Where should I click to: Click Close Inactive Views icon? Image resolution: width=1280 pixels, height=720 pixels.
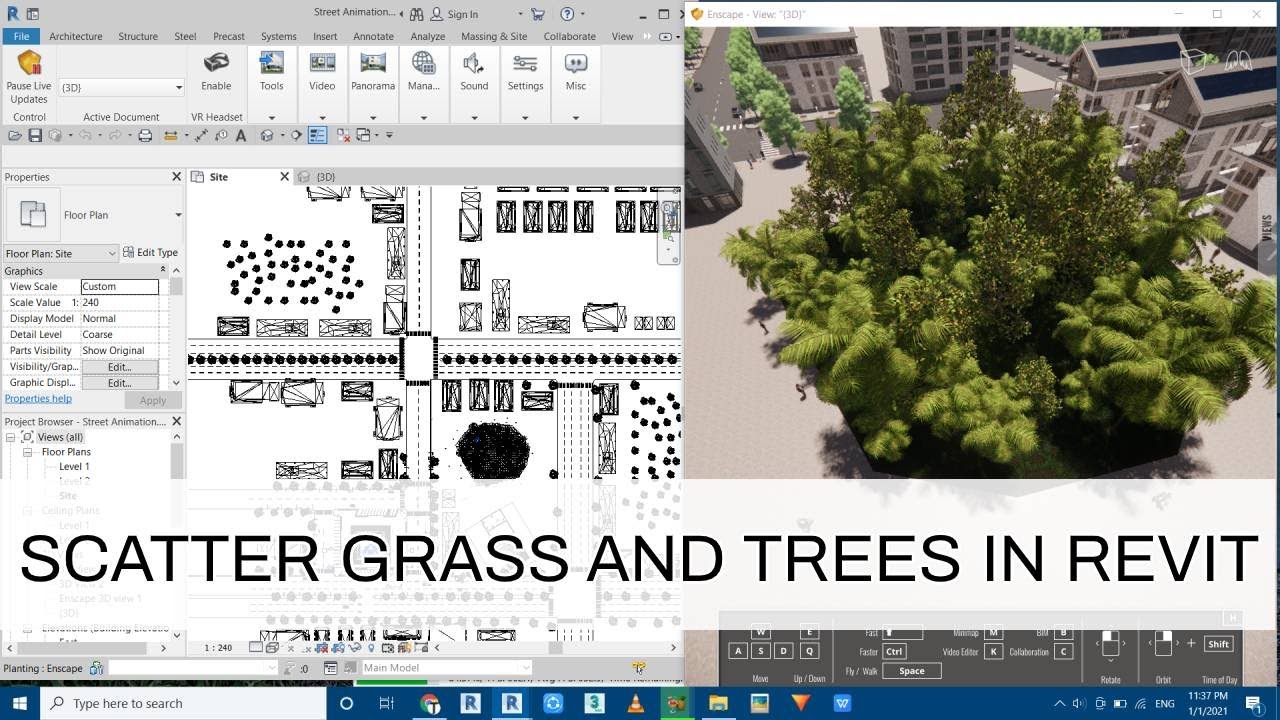tap(343, 135)
